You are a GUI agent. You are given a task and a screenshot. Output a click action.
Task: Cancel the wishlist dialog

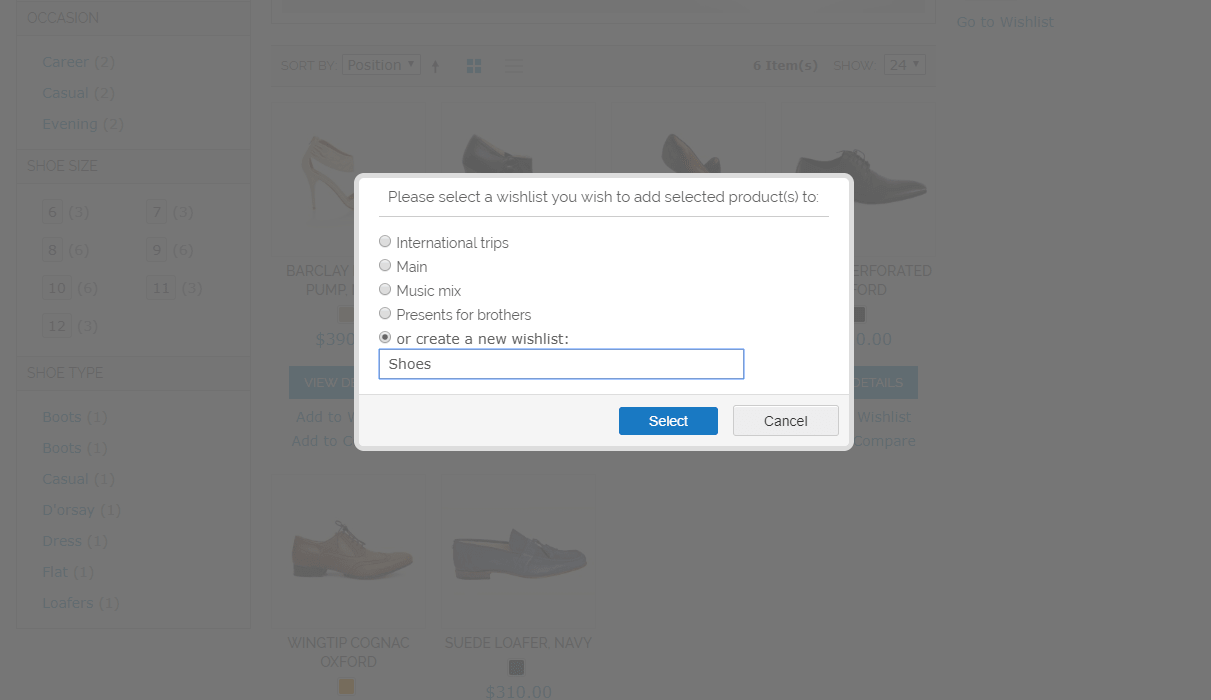785,421
